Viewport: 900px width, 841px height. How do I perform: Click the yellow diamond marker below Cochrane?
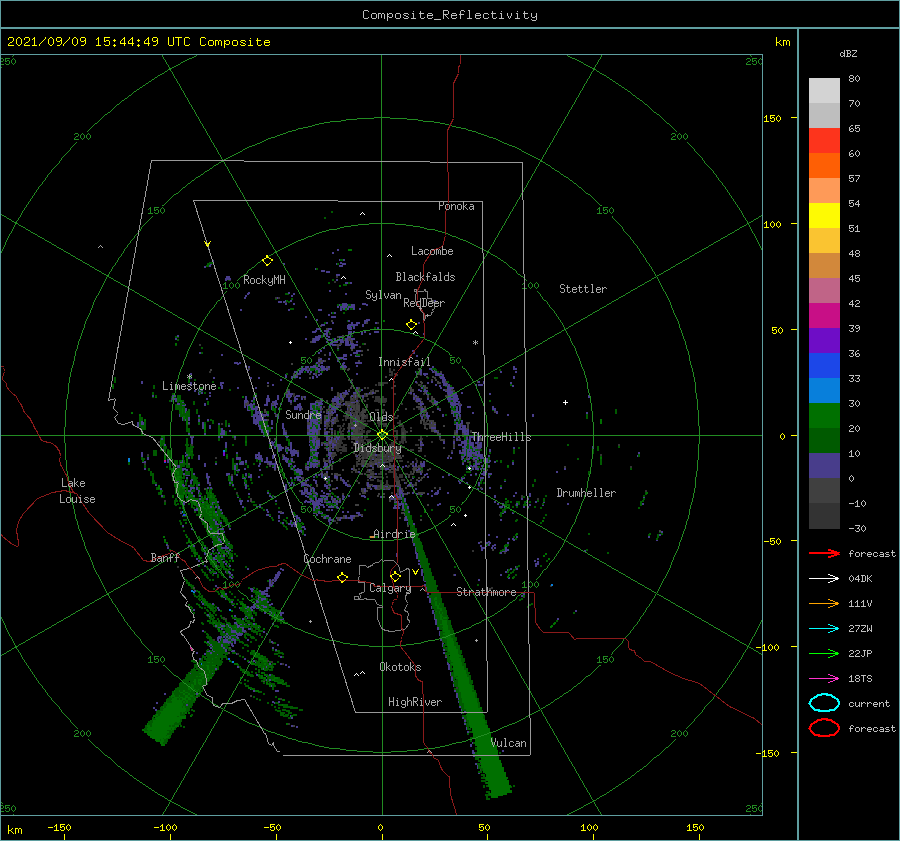coord(343,577)
